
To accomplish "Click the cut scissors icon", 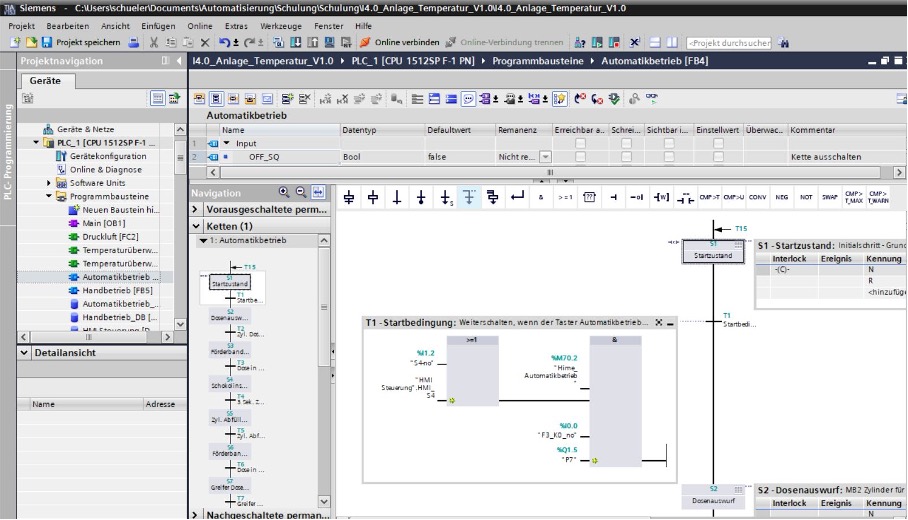I will pyautogui.click(x=154, y=43).
